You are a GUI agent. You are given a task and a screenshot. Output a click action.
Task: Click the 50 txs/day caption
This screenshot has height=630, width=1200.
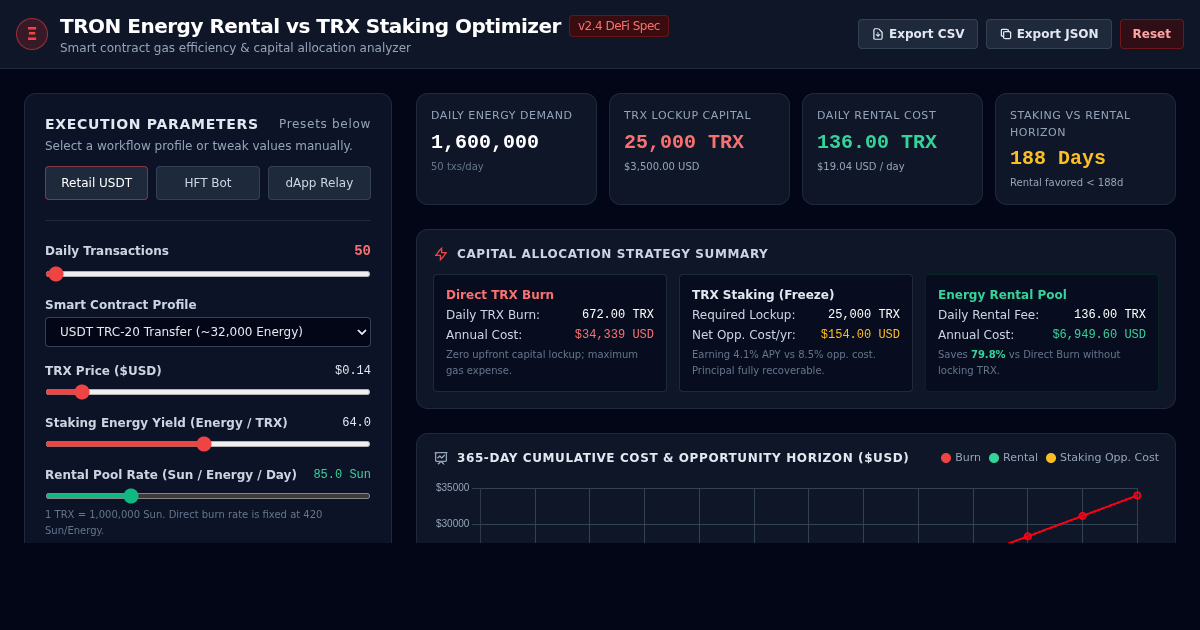(x=457, y=167)
